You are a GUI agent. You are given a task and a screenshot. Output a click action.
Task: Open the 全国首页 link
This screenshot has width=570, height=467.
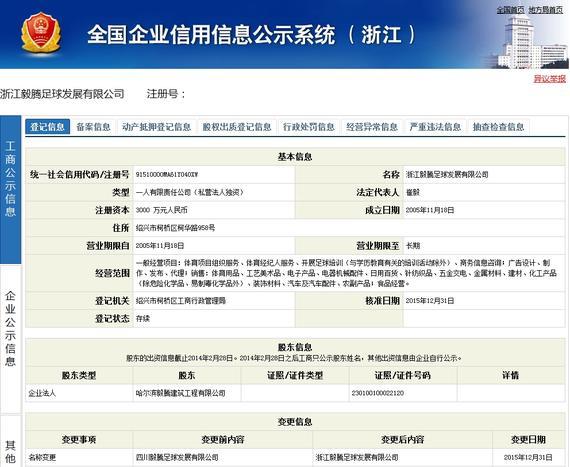coord(510,10)
